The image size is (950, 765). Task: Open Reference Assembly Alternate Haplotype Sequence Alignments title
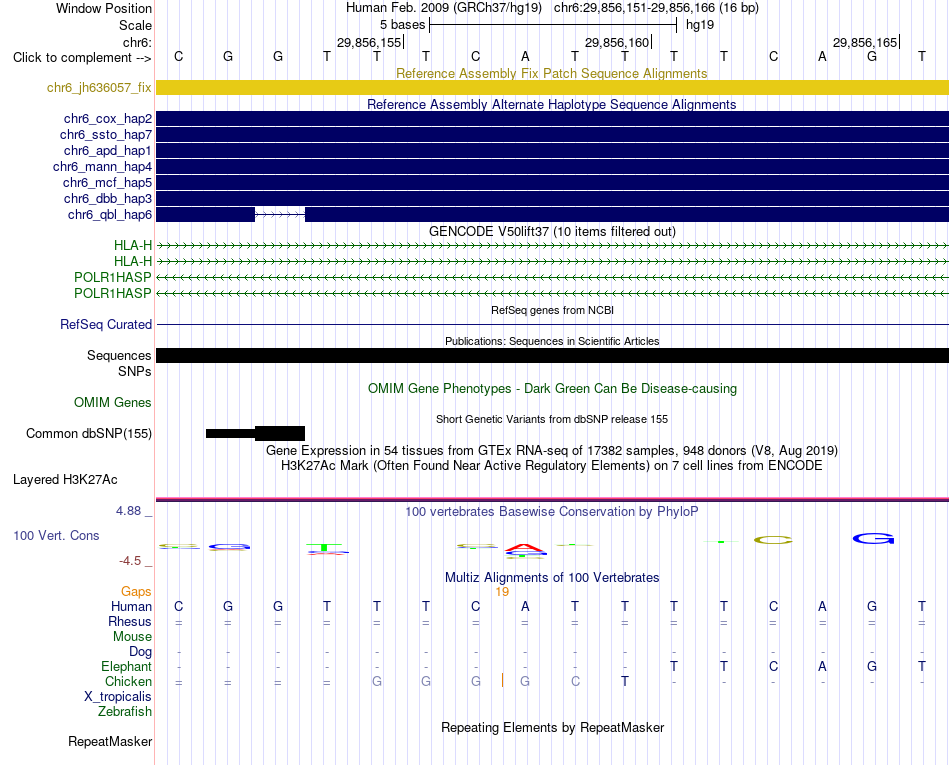click(x=552, y=104)
